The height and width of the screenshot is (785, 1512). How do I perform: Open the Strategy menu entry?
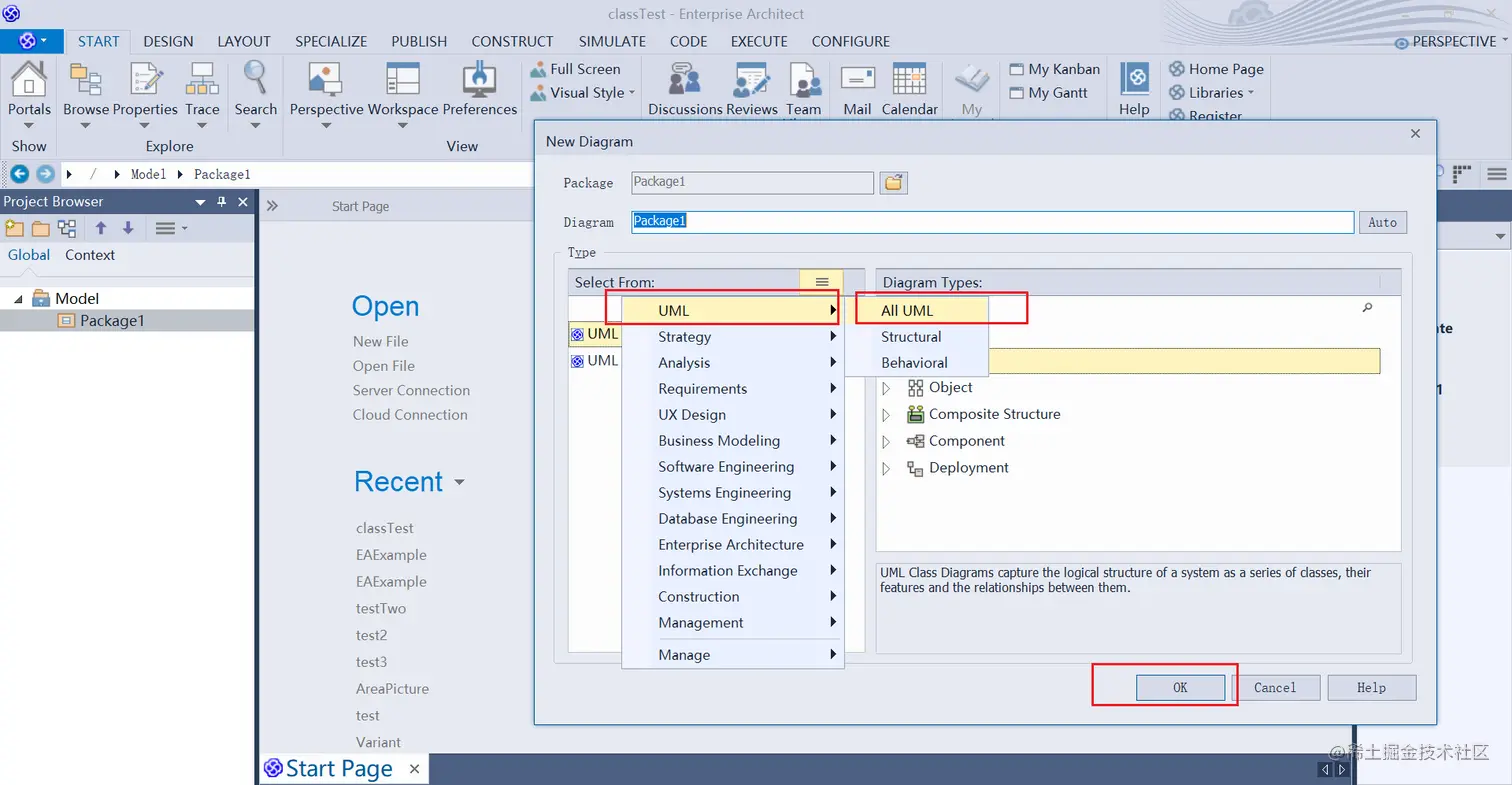coord(733,337)
